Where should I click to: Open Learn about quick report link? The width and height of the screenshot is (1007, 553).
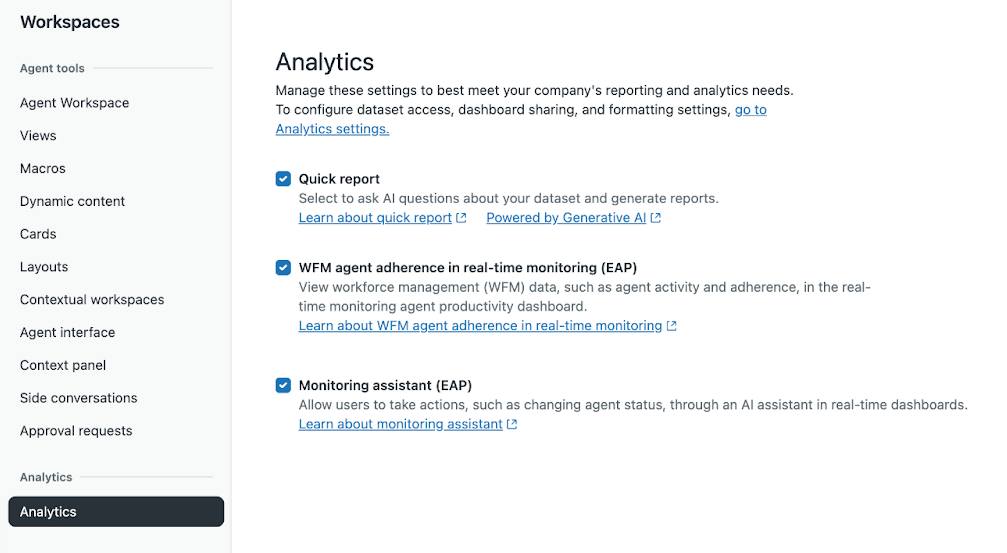pyautogui.click(x=375, y=218)
